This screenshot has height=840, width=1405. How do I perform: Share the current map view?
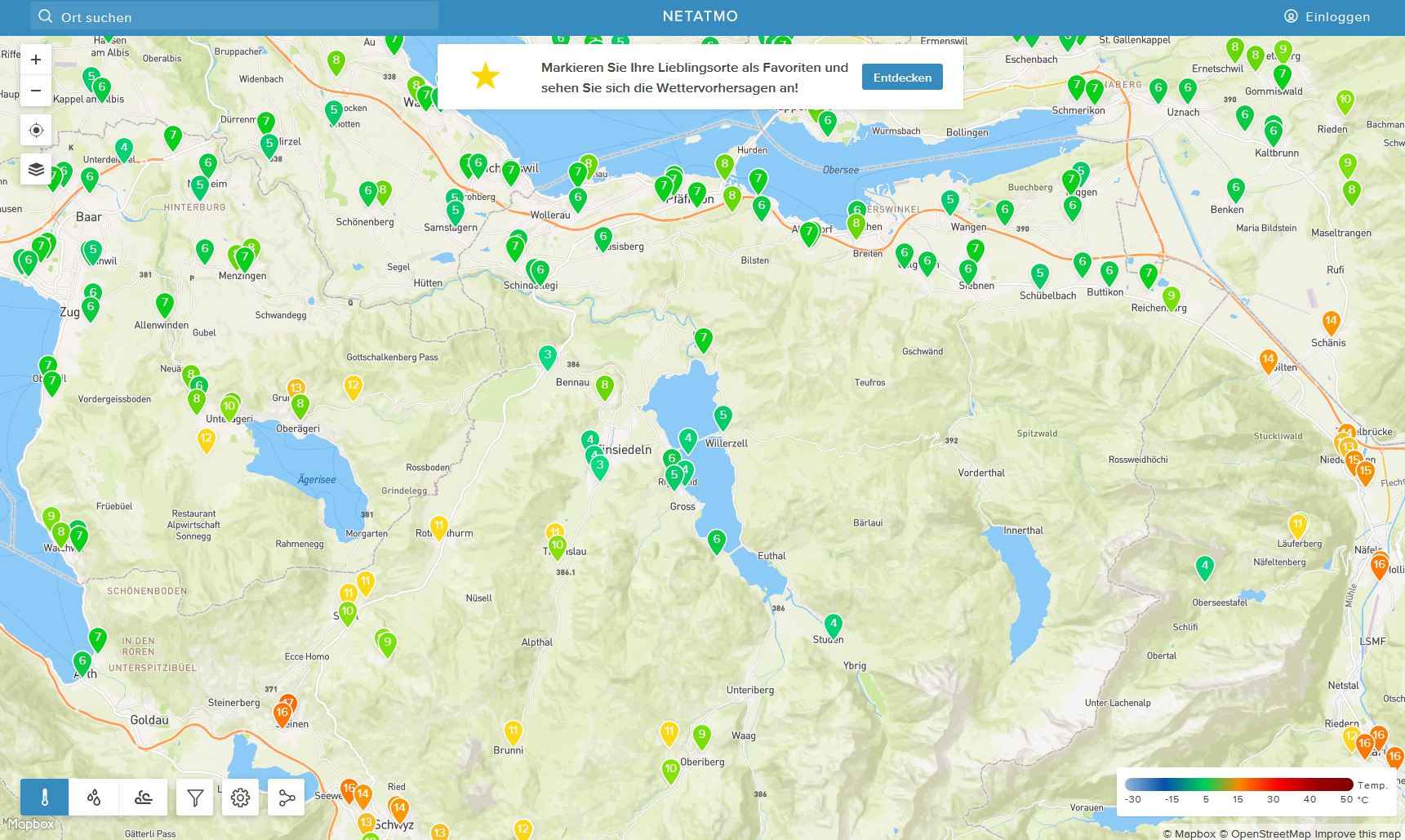[287, 798]
